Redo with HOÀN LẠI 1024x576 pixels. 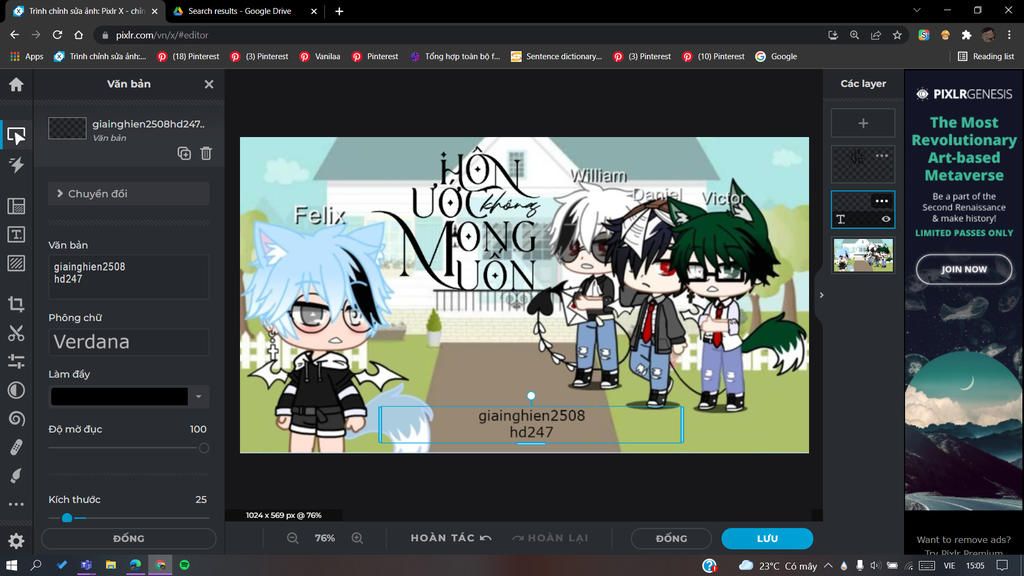(551, 538)
